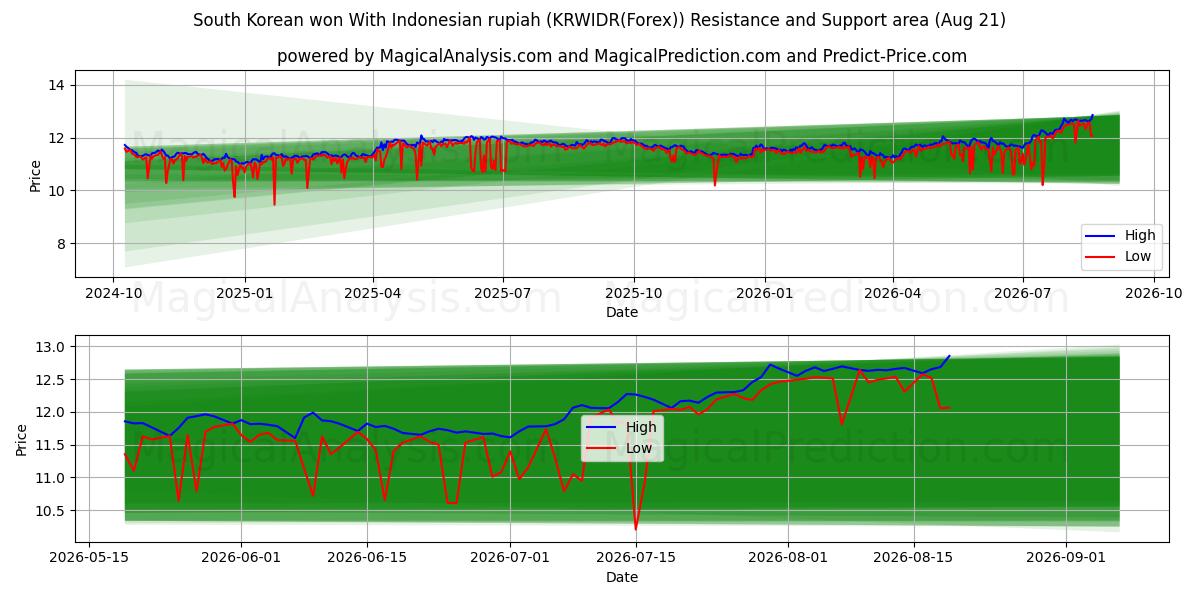Click the 2026-04 tick label on upper chart
This screenshot has height=600, width=1200.
[x=892, y=294]
